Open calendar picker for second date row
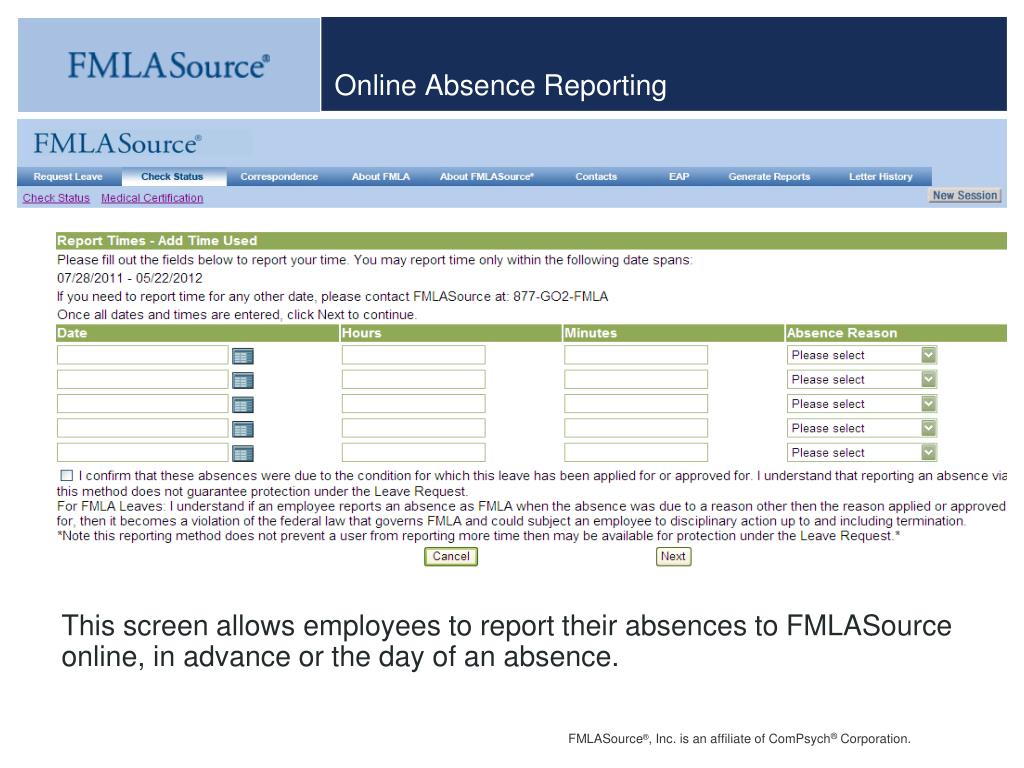The width and height of the screenshot is (1024, 768). 243,380
